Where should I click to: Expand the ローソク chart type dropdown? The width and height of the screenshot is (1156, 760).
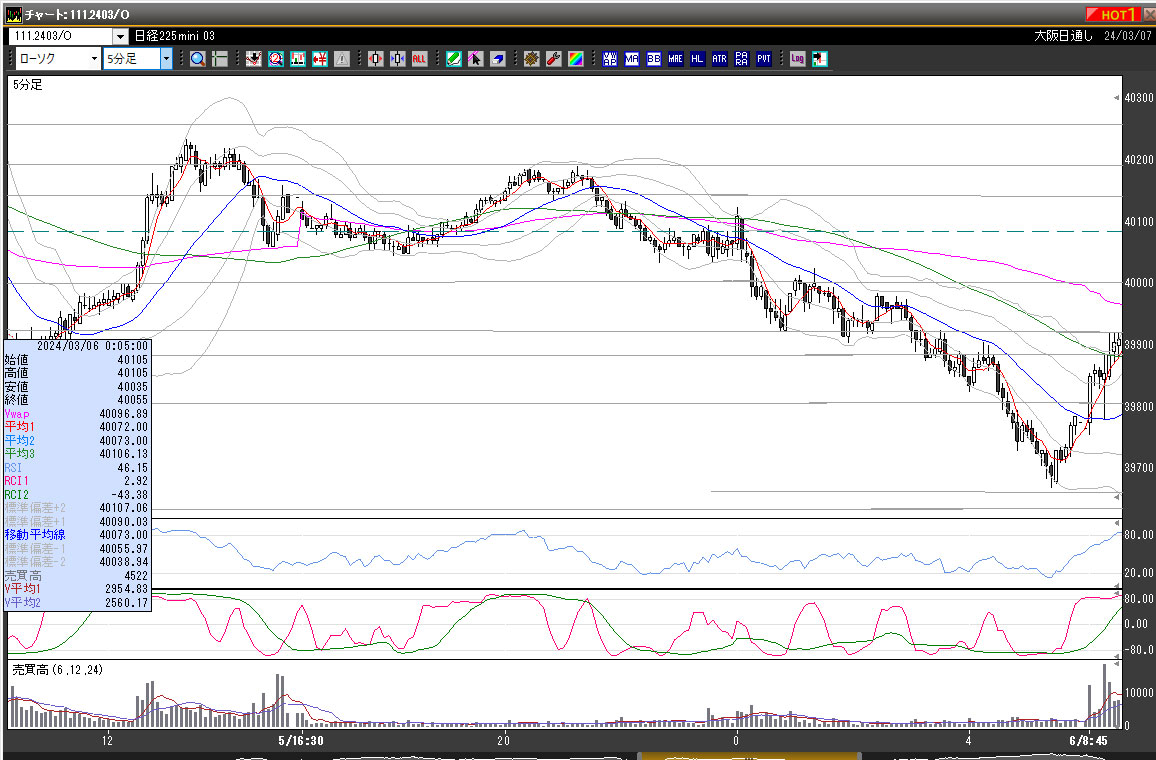coord(94,59)
